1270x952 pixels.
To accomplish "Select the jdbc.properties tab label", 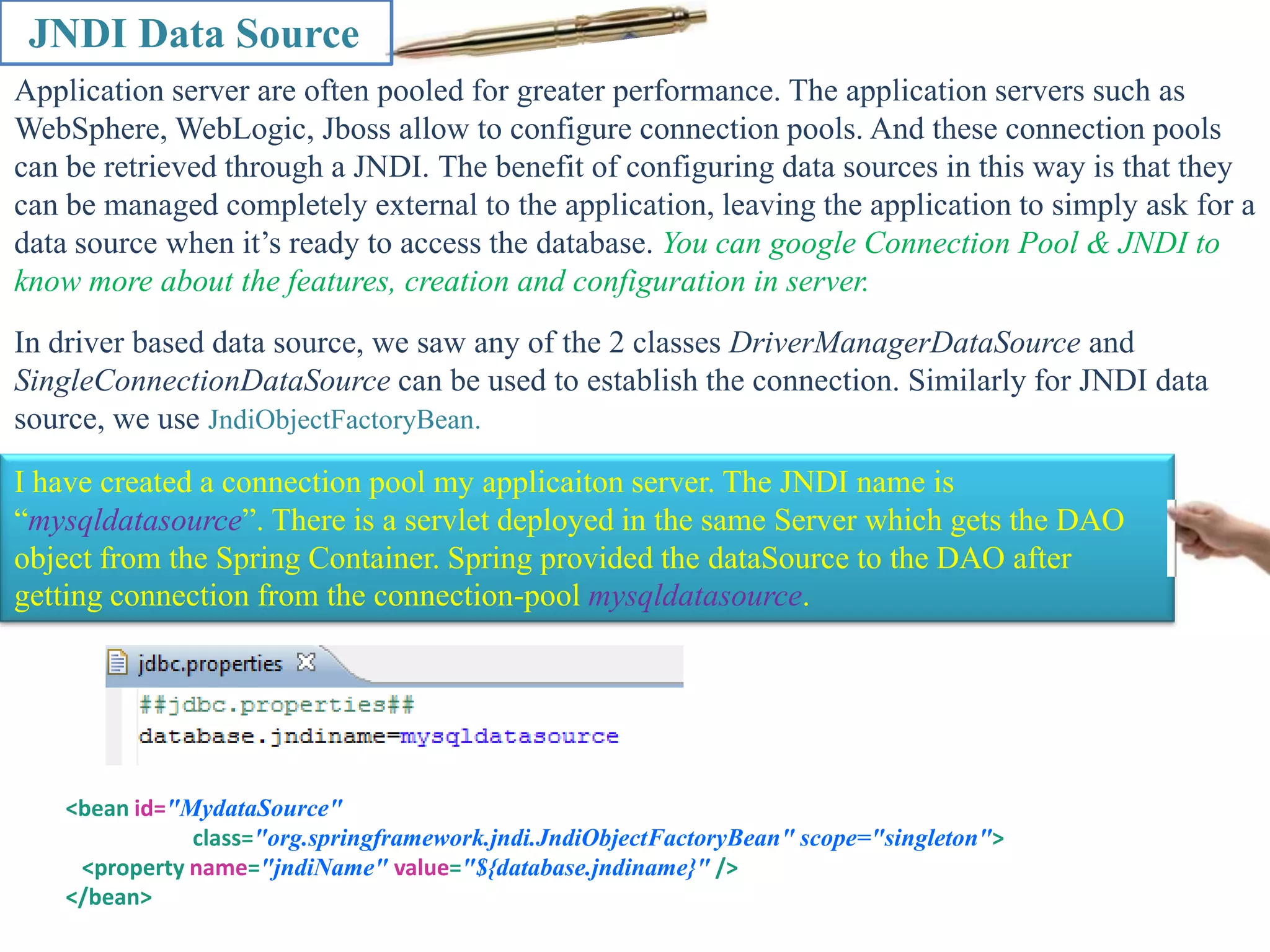I will [210, 664].
